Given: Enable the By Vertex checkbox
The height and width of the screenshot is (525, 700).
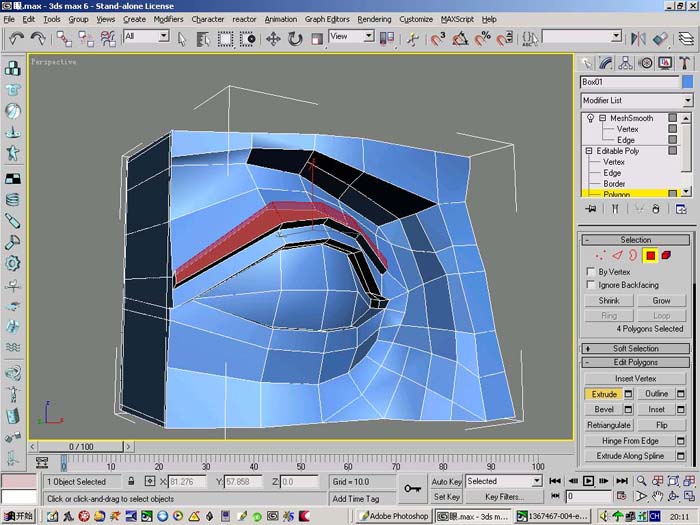Looking at the screenshot, I should [x=591, y=271].
